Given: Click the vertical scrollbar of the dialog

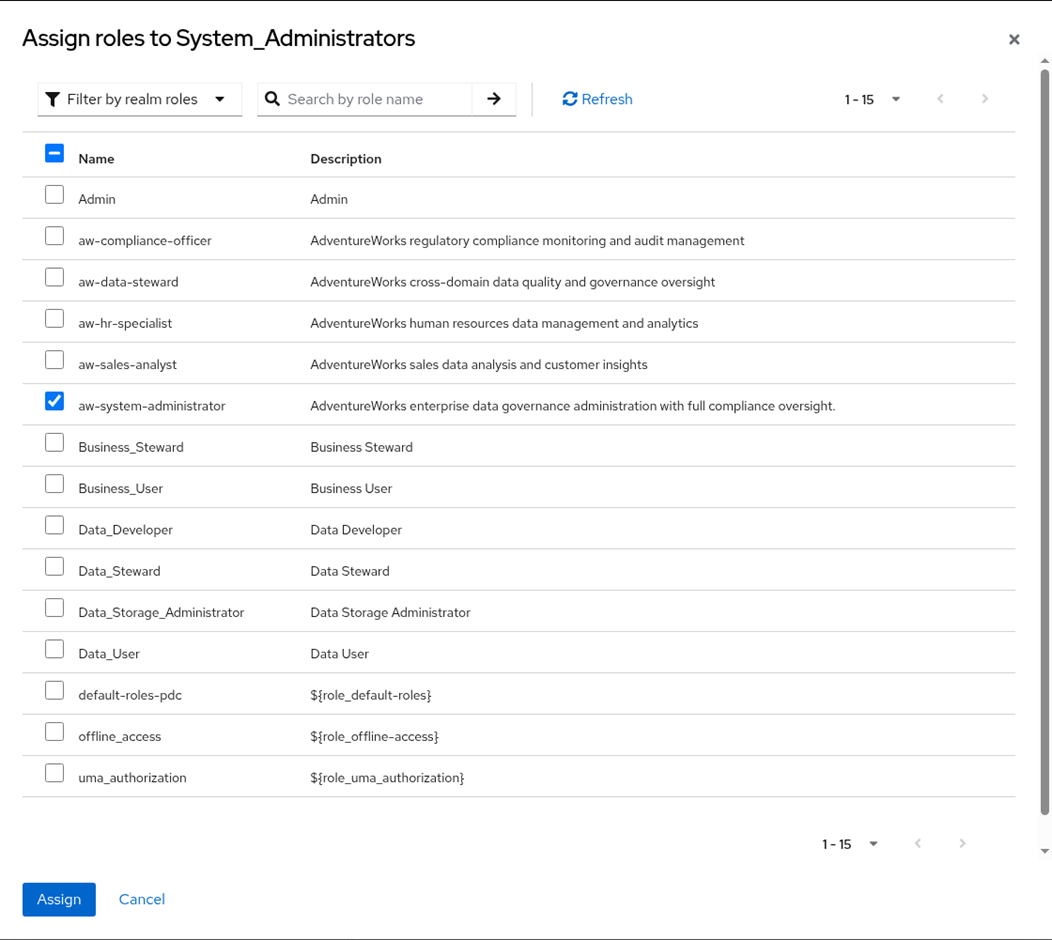Looking at the screenshot, I should tap(1045, 440).
